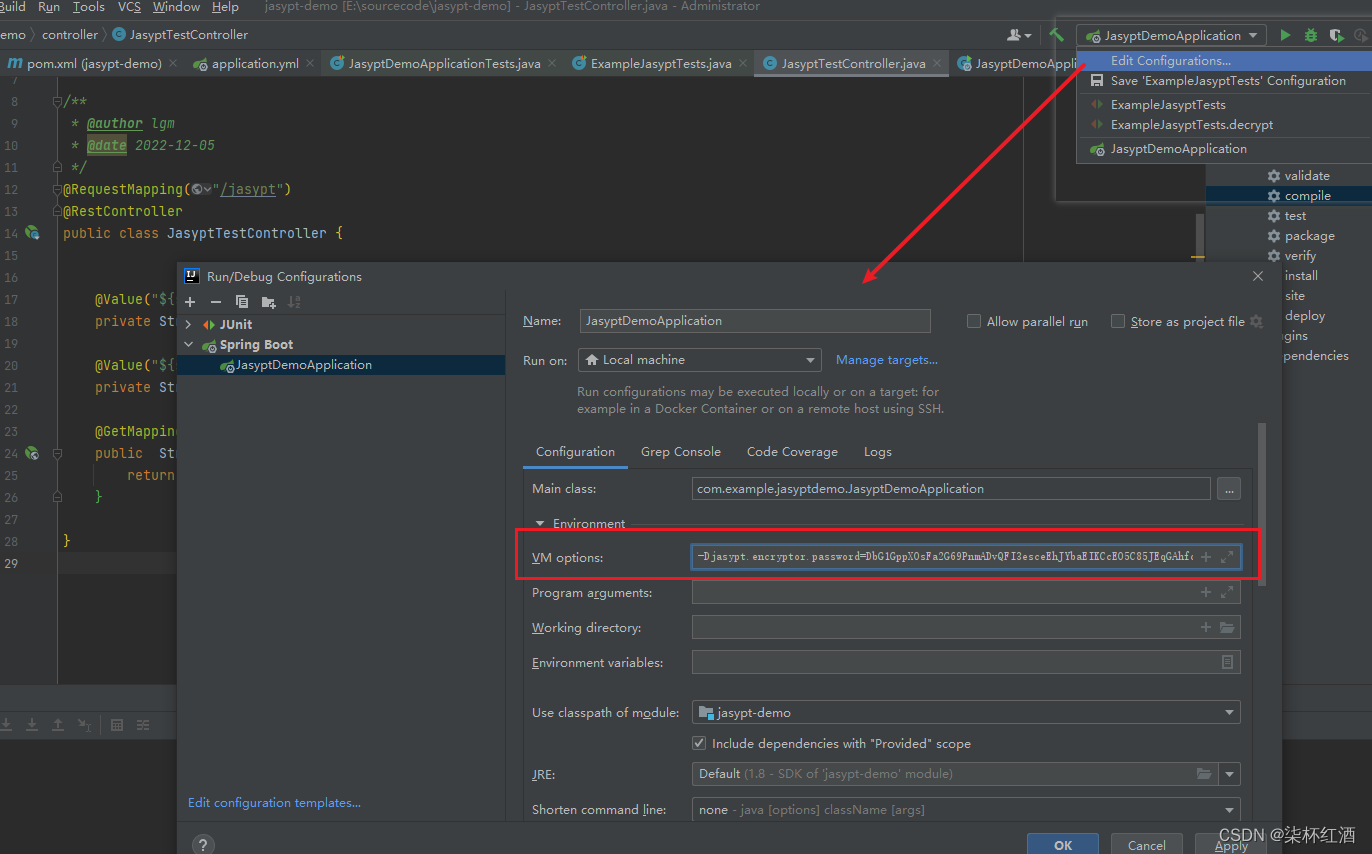Browse JRE with the folder icon

point(1204,774)
